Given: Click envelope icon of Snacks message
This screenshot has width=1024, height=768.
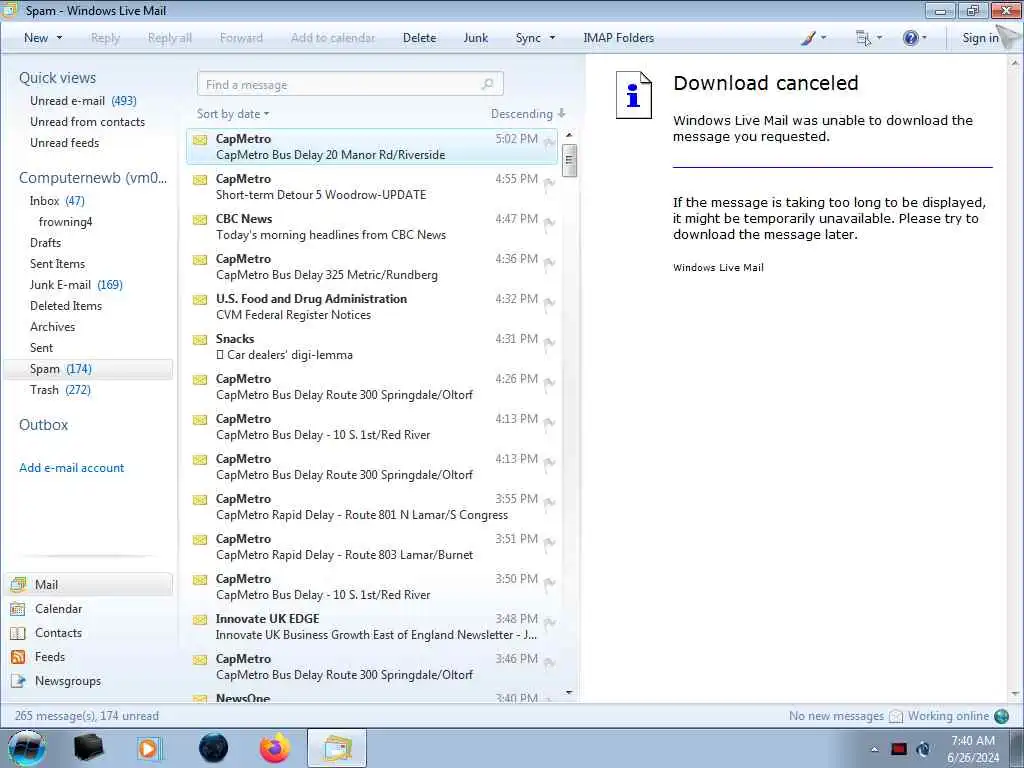Looking at the screenshot, I should point(200,340).
